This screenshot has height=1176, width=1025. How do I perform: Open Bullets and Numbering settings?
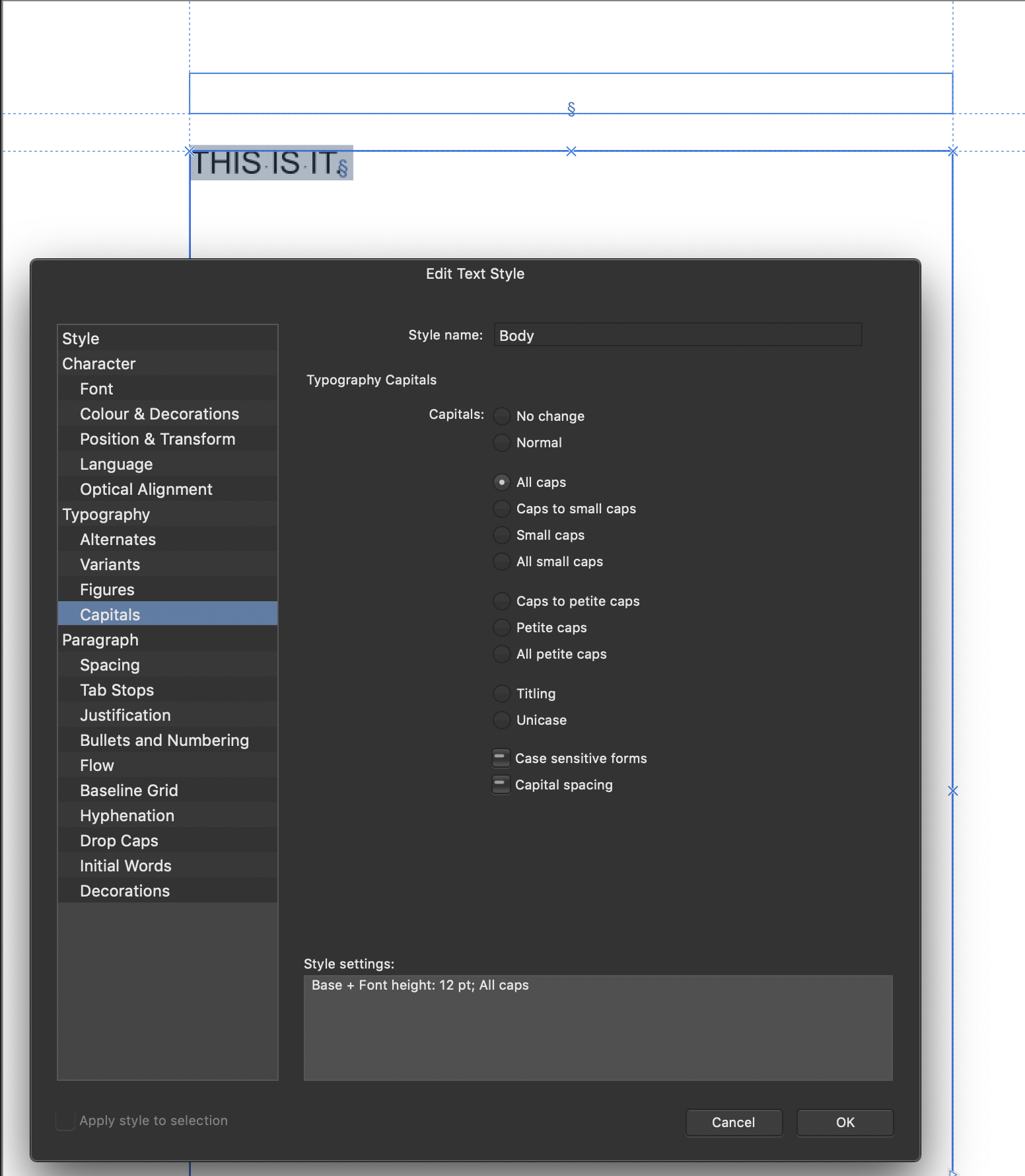click(168, 740)
